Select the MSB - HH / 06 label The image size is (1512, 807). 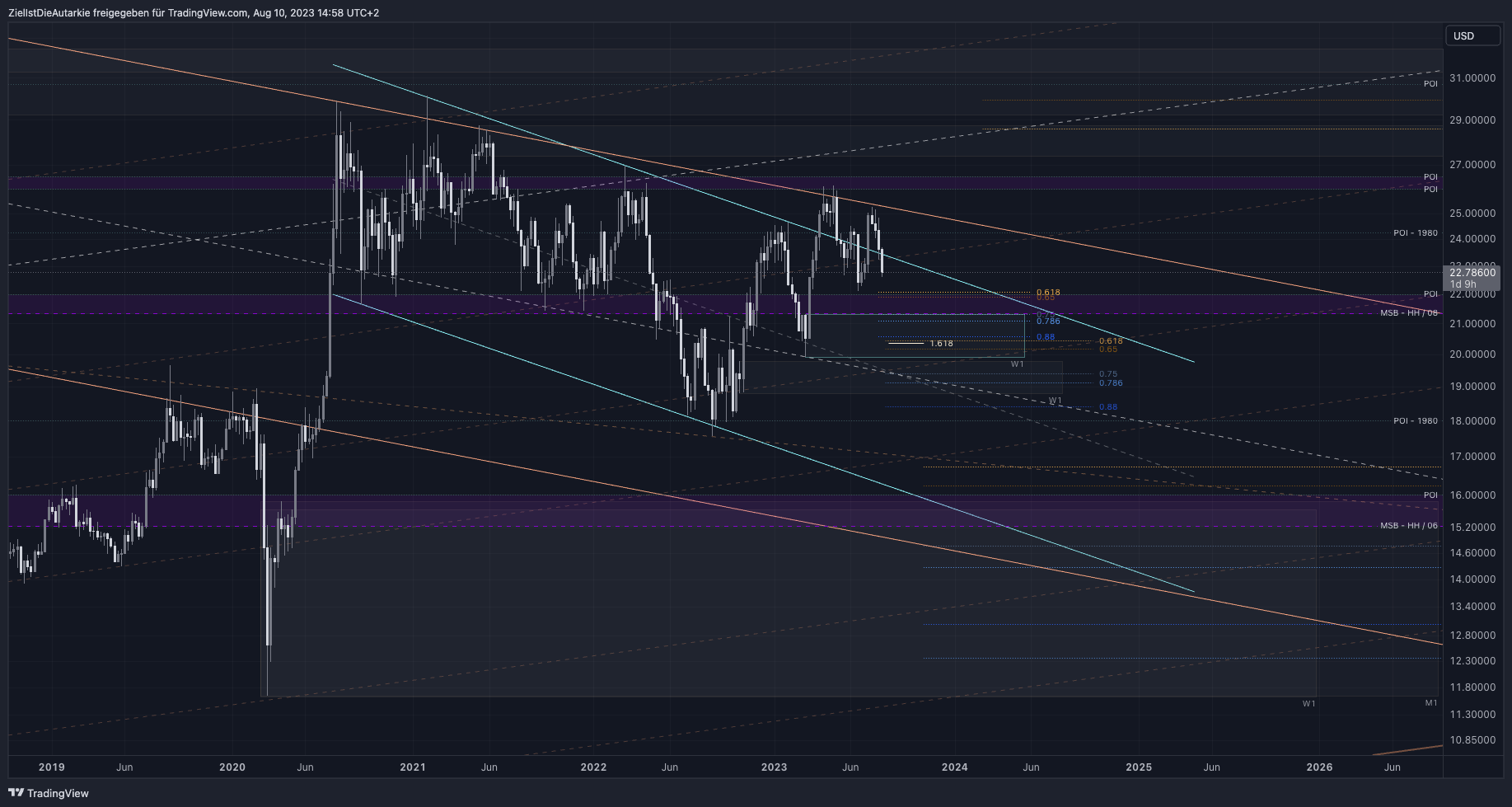pyautogui.click(x=1409, y=526)
